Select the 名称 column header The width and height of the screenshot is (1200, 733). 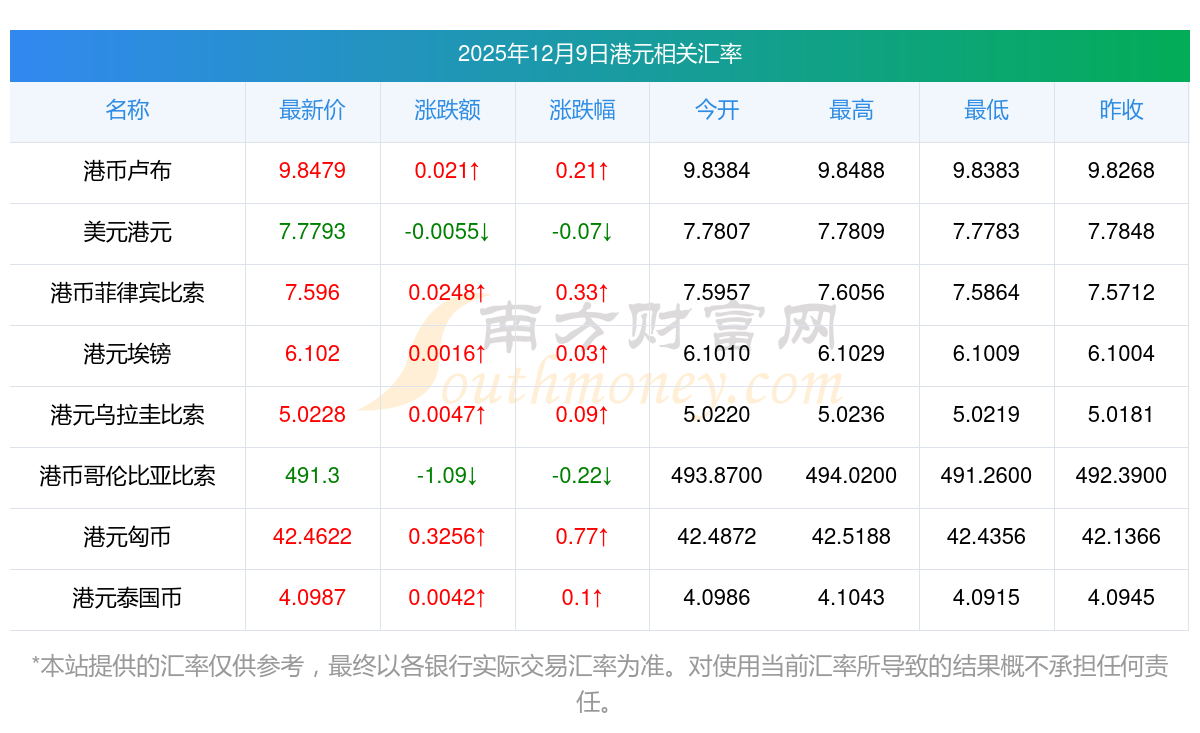tap(127, 111)
